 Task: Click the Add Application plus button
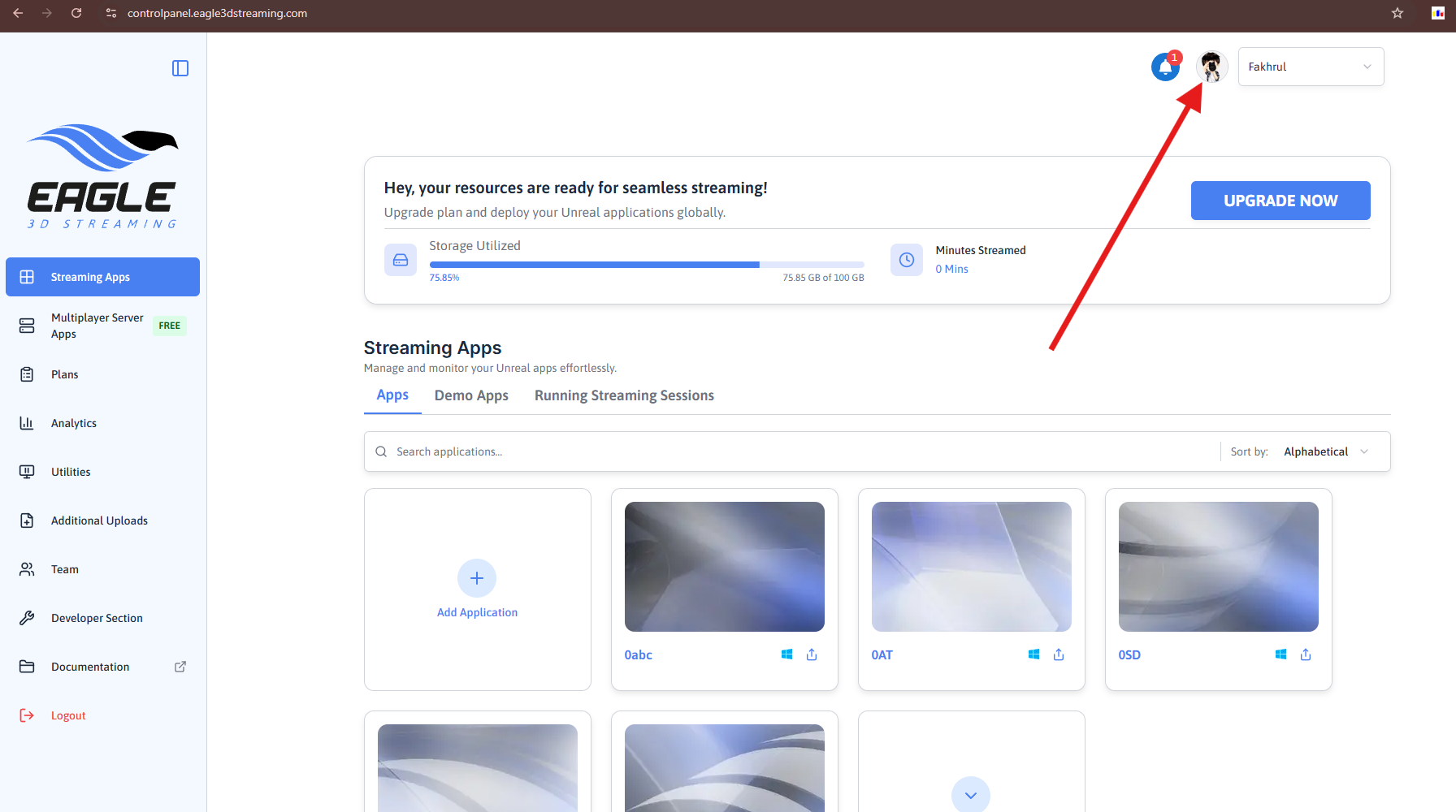click(477, 578)
